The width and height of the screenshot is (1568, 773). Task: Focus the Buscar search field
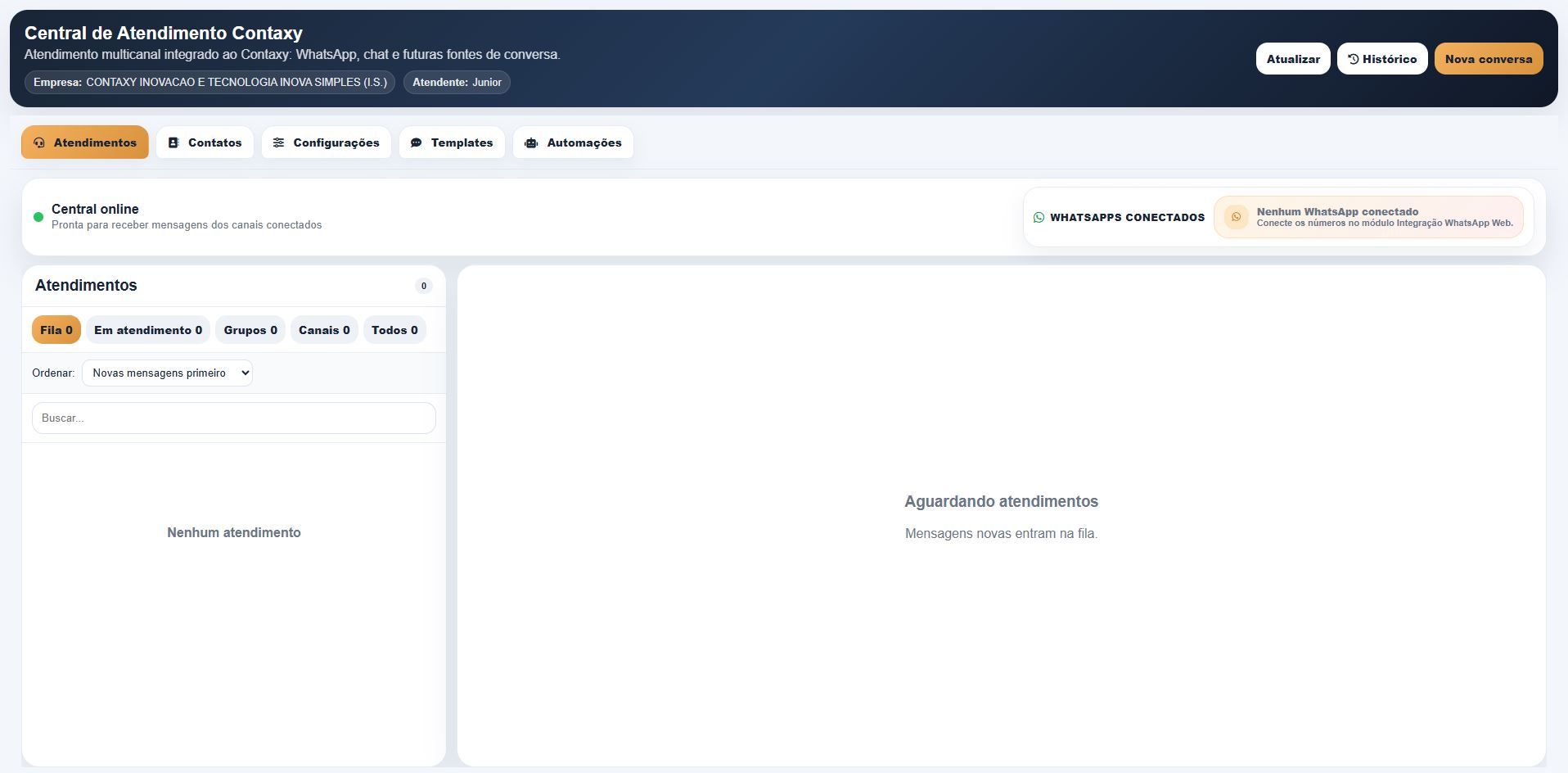(234, 418)
